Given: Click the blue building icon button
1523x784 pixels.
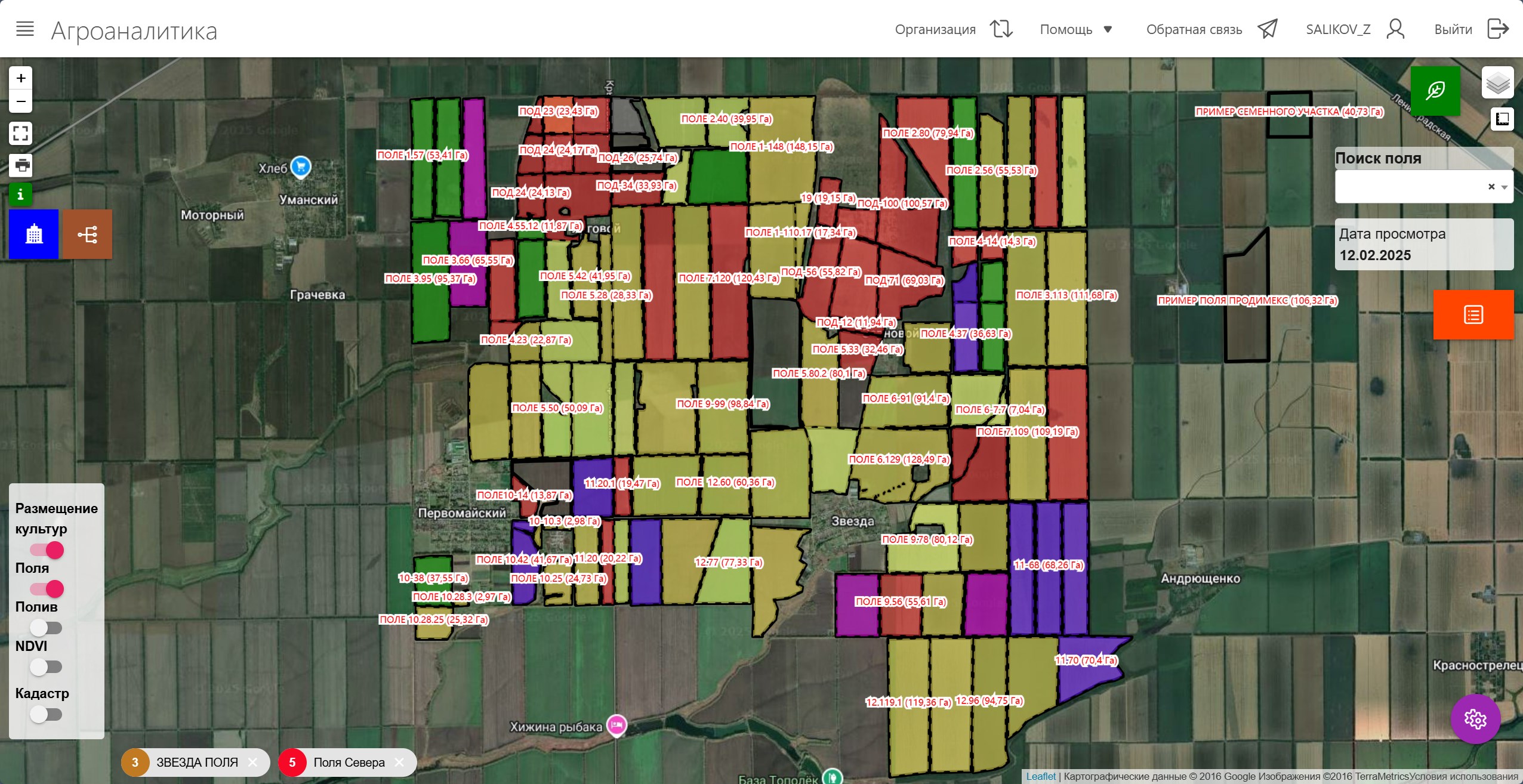Looking at the screenshot, I should coord(34,234).
